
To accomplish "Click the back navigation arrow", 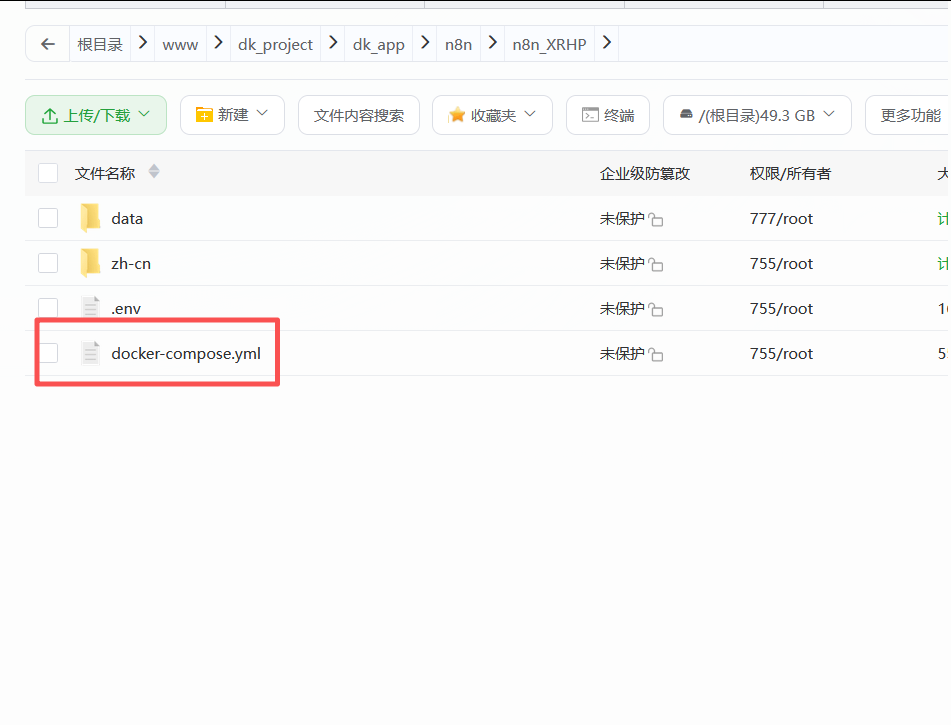I will tap(47, 44).
